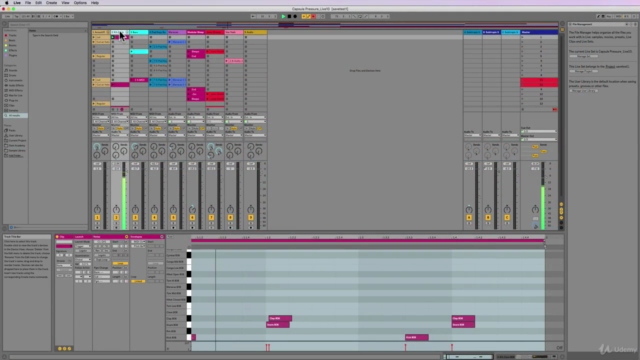
Task: Open the Live application menu
Action: pyautogui.click(x=17, y=3)
